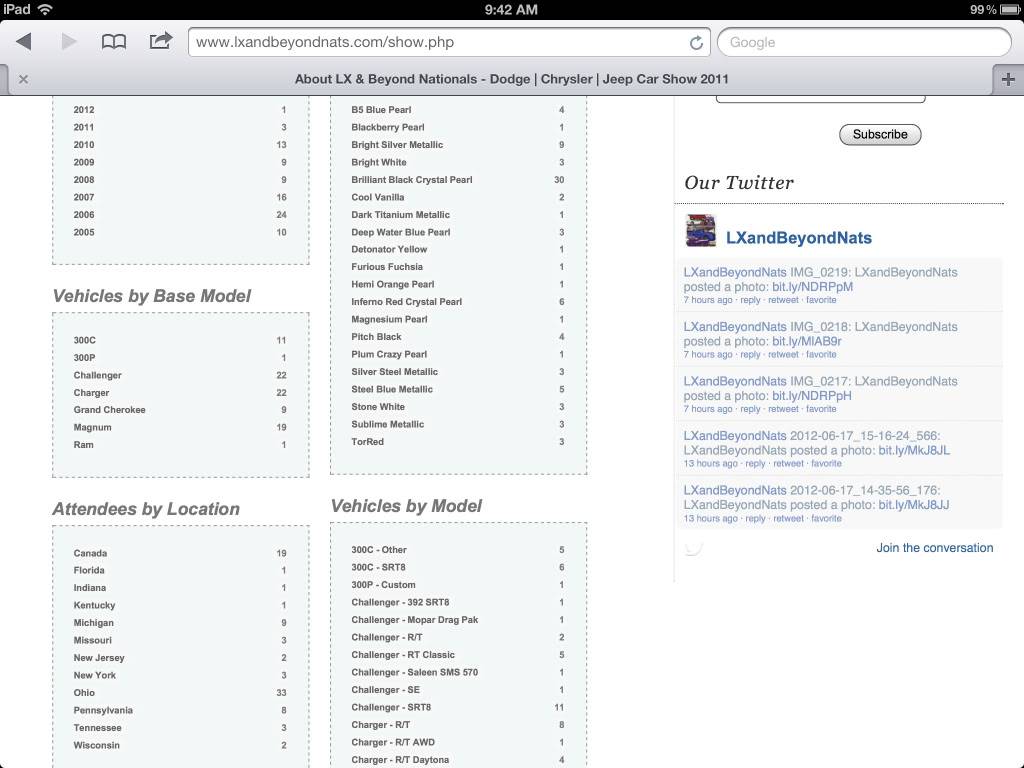Click the Plum Crazy Pearl row
Screen dimensions: 1024x768
click(x=458, y=354)
